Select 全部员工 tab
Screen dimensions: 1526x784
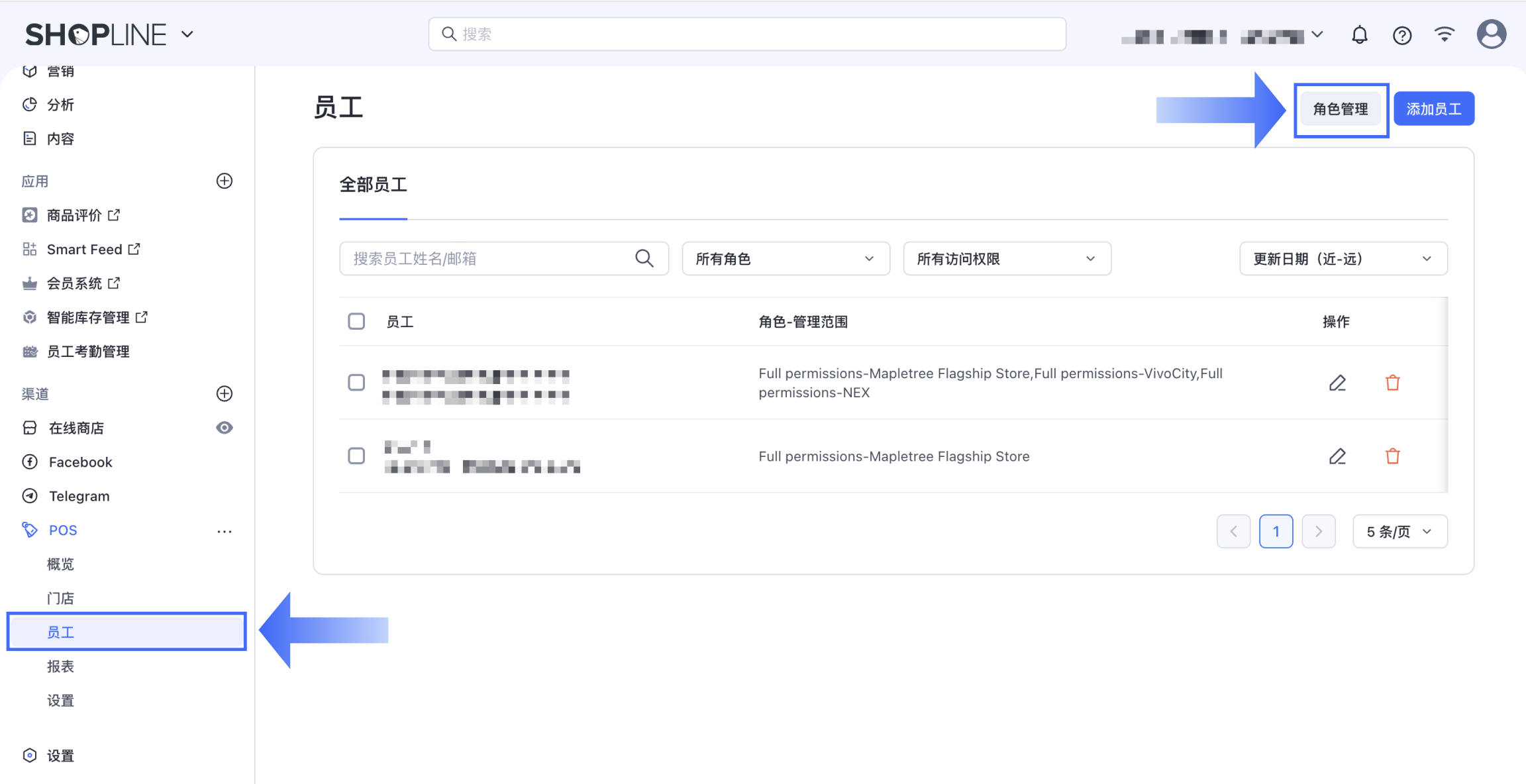373,185
